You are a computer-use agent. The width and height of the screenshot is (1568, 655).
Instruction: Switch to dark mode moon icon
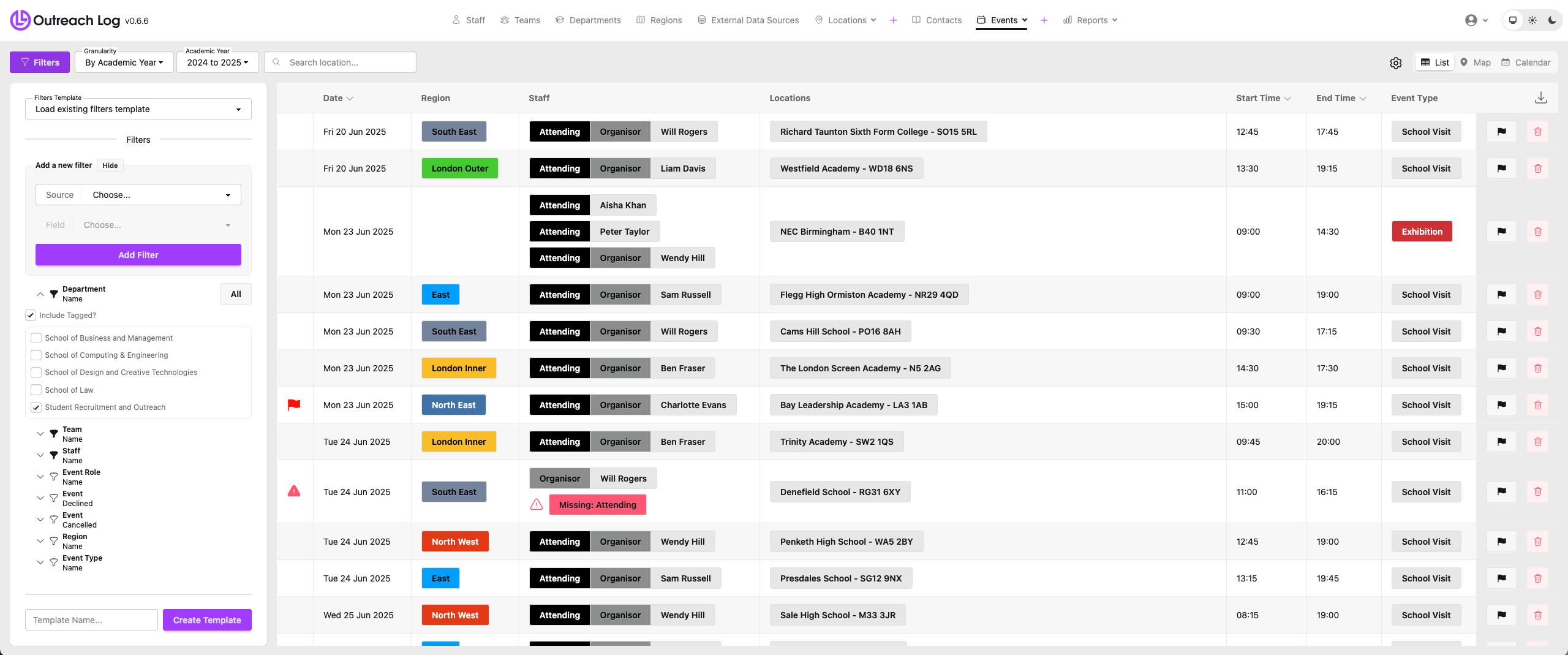click(x=1551, y=20)
